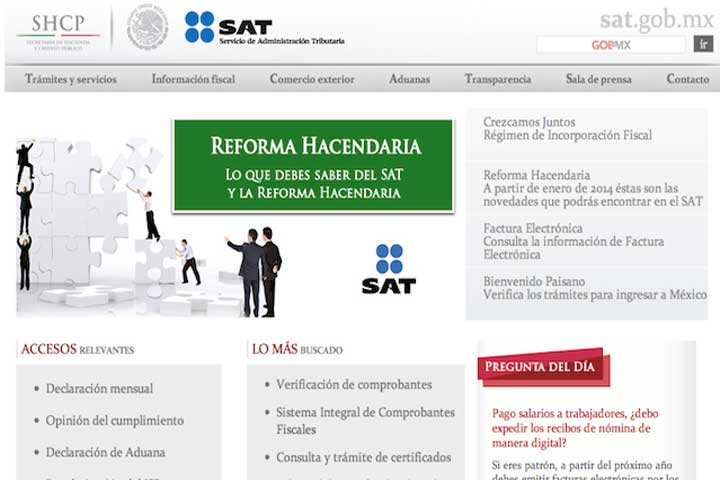
Task: Open Sala de prensa section
Action: [598, 79]
